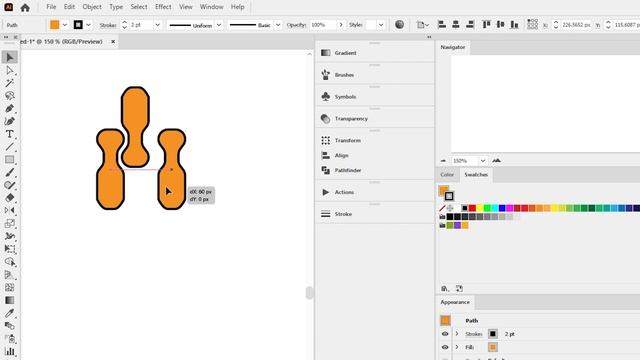Select the Direct Selection tool
Screen dimensions: 640x360
10,70
